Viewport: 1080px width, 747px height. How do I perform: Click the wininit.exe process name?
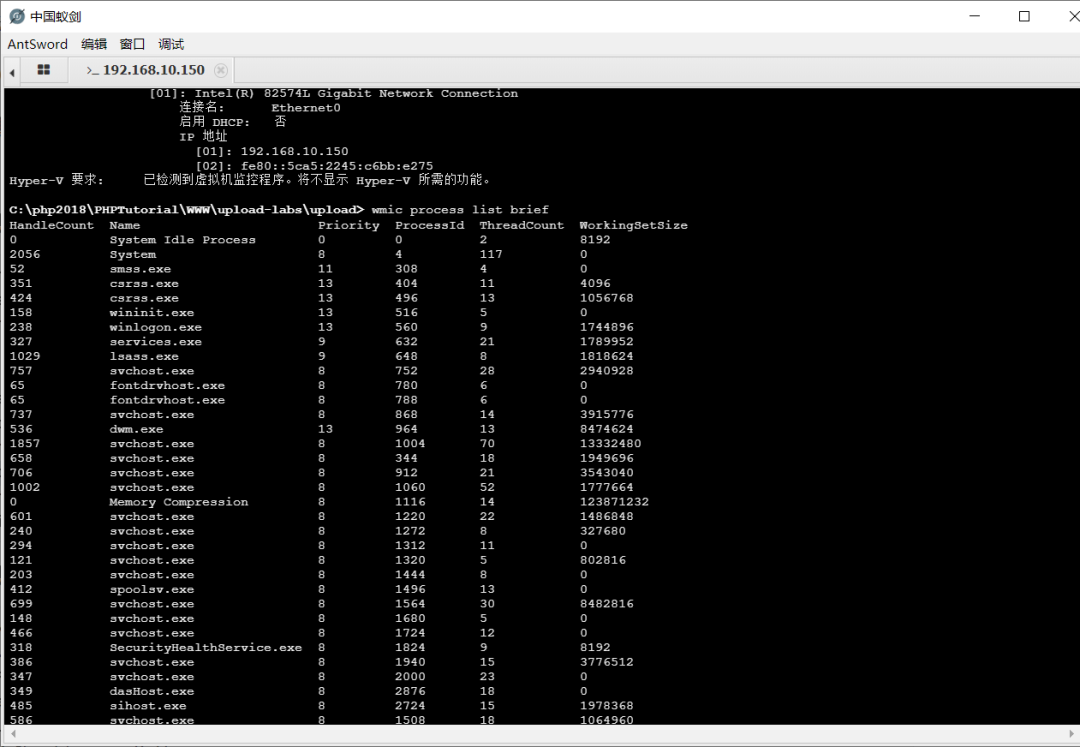[x=152, y=313]
